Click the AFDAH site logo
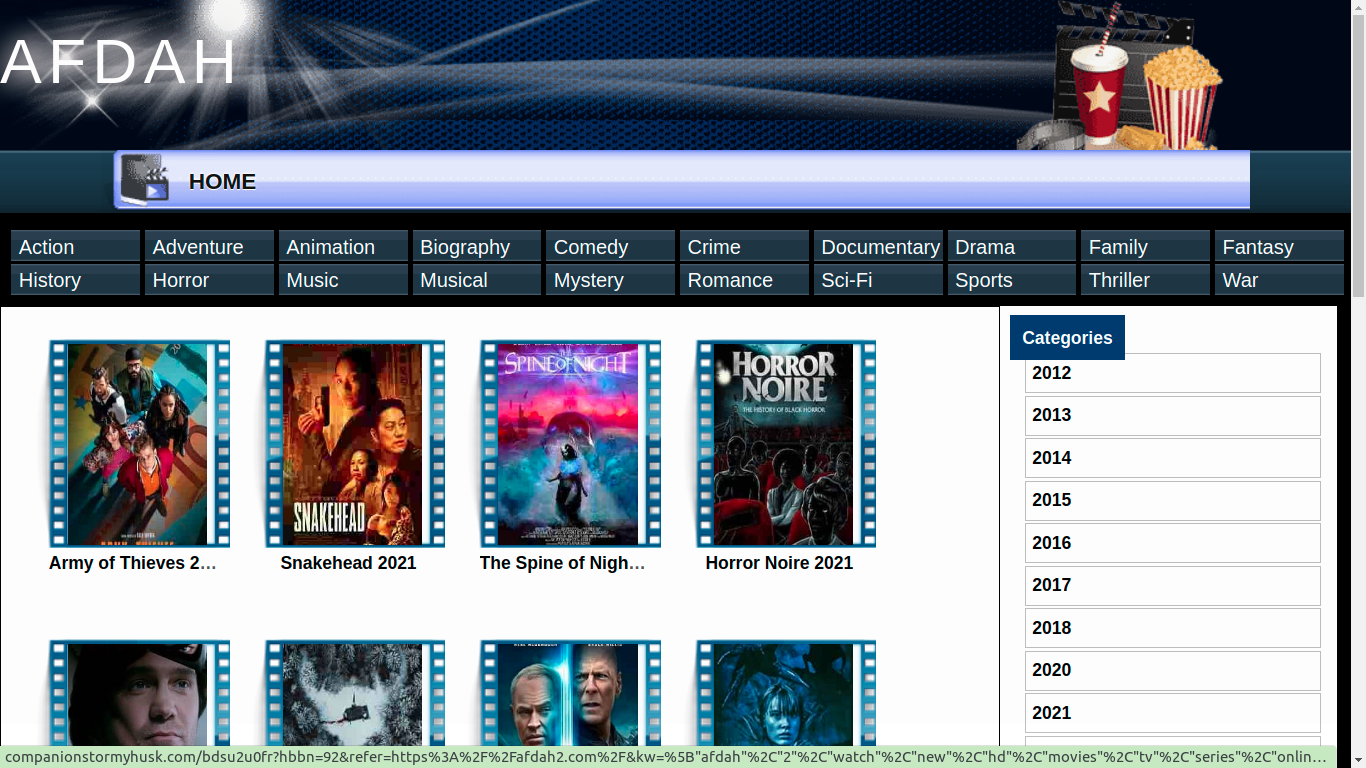The image size is (1366, 768). (119, 62)
